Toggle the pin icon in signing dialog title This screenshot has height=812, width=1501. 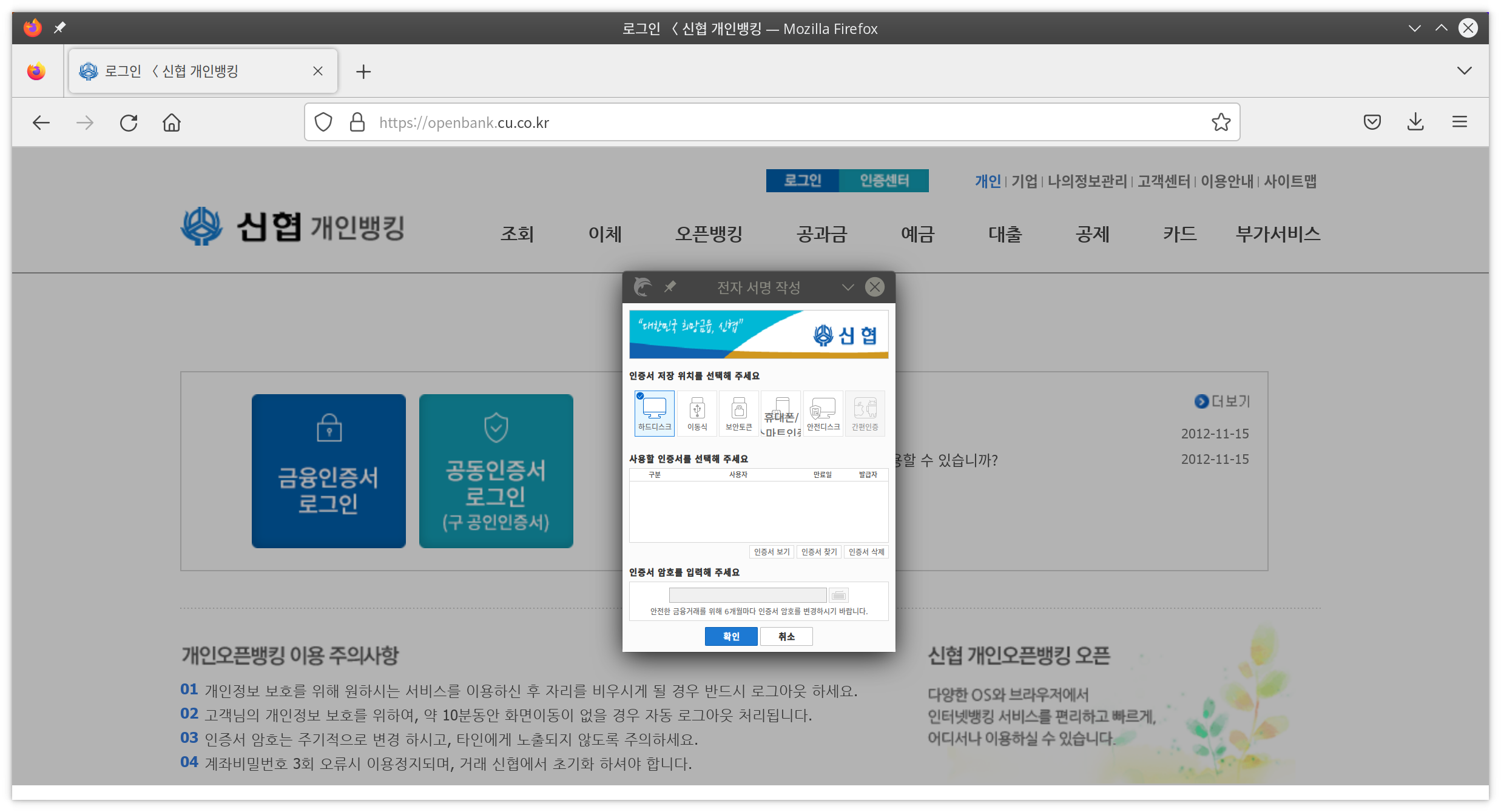coord(670,287)
